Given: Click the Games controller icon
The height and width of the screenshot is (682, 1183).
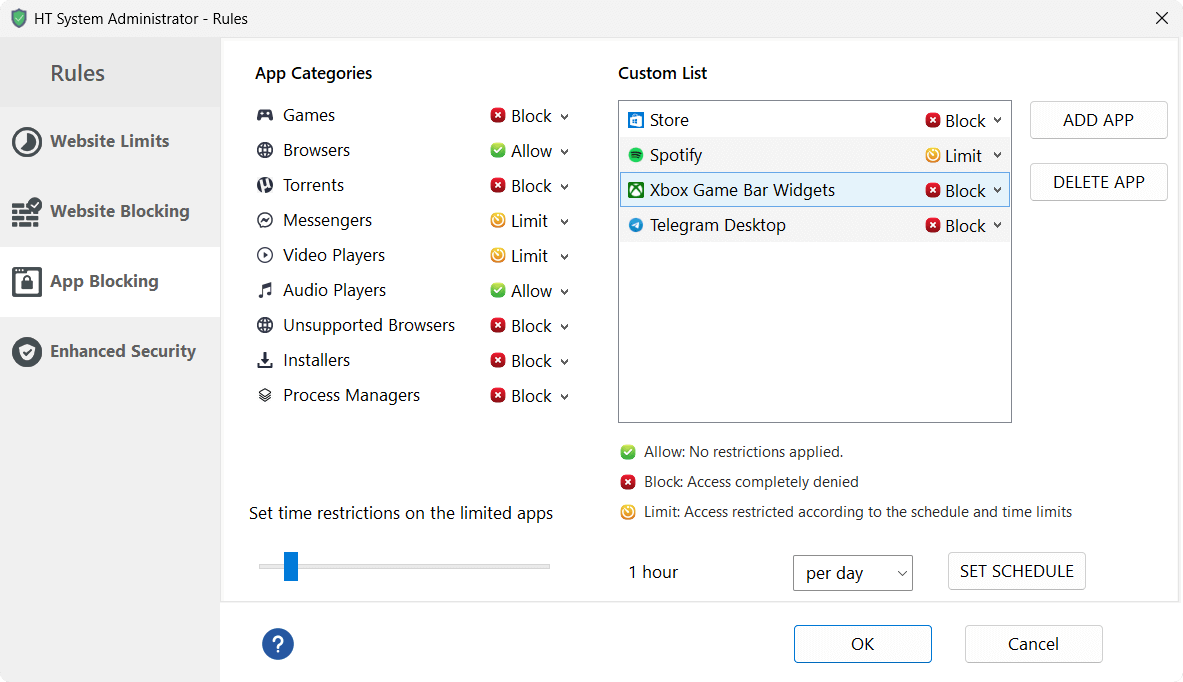Looking at the screenshot, I should pos(265,116).
